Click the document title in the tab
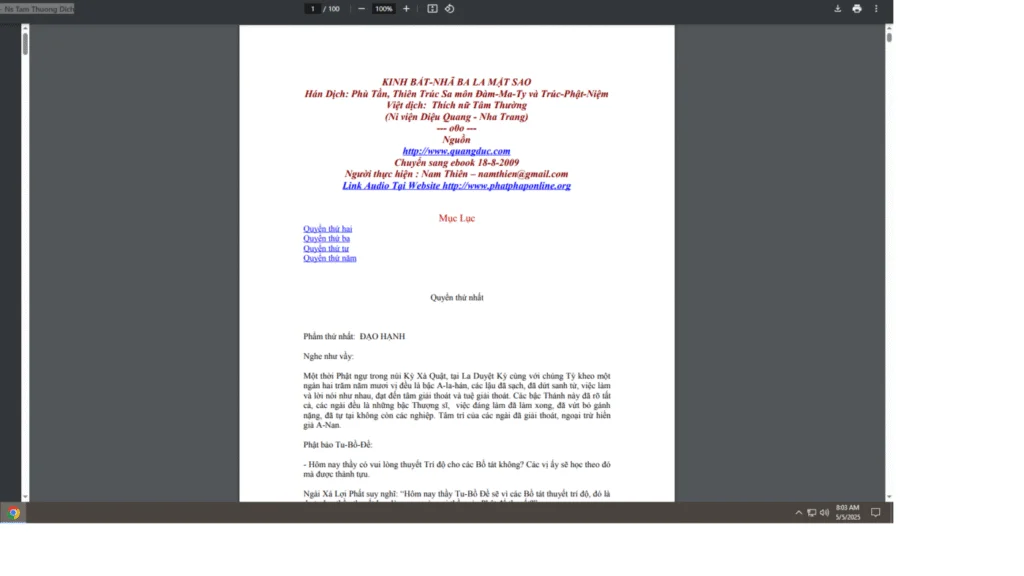The height and width of the screenshot is (576, 1024). click(37, 9)
